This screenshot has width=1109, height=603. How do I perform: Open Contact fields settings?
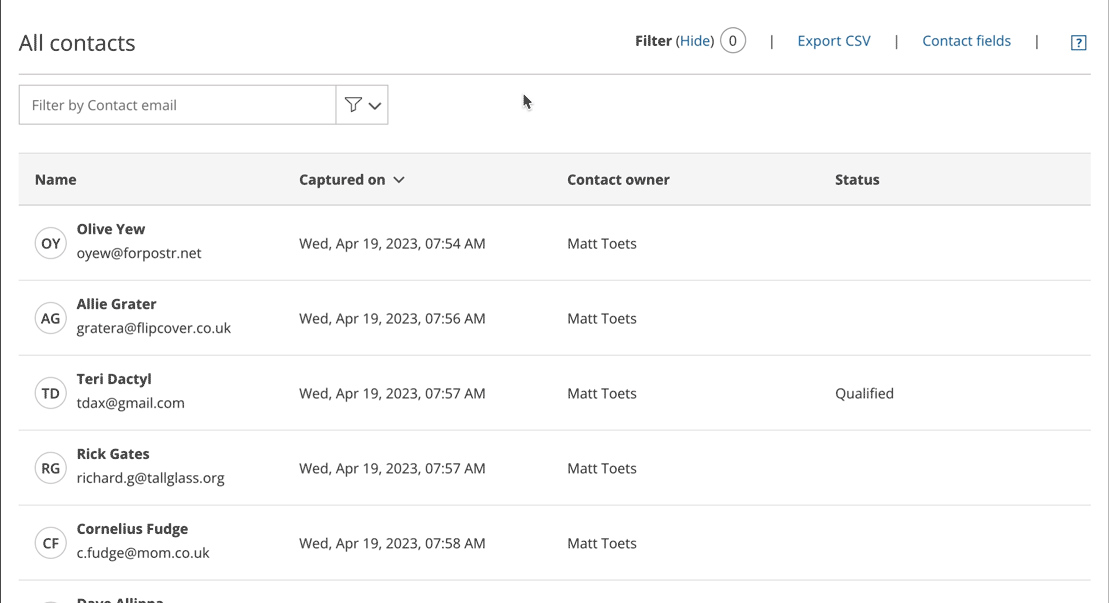[x=966, y=40]
